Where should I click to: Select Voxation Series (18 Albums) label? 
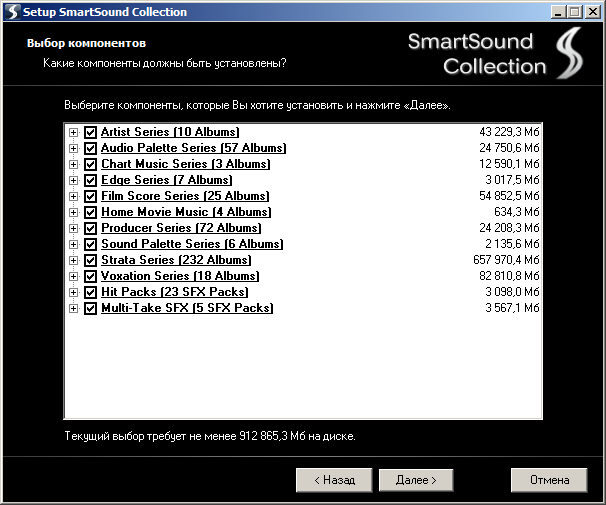[180, 276]
